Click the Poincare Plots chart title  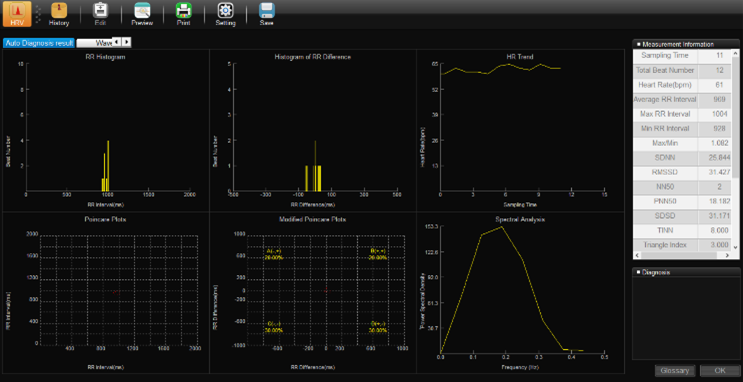pyautogui.click(x=105, y=220)
